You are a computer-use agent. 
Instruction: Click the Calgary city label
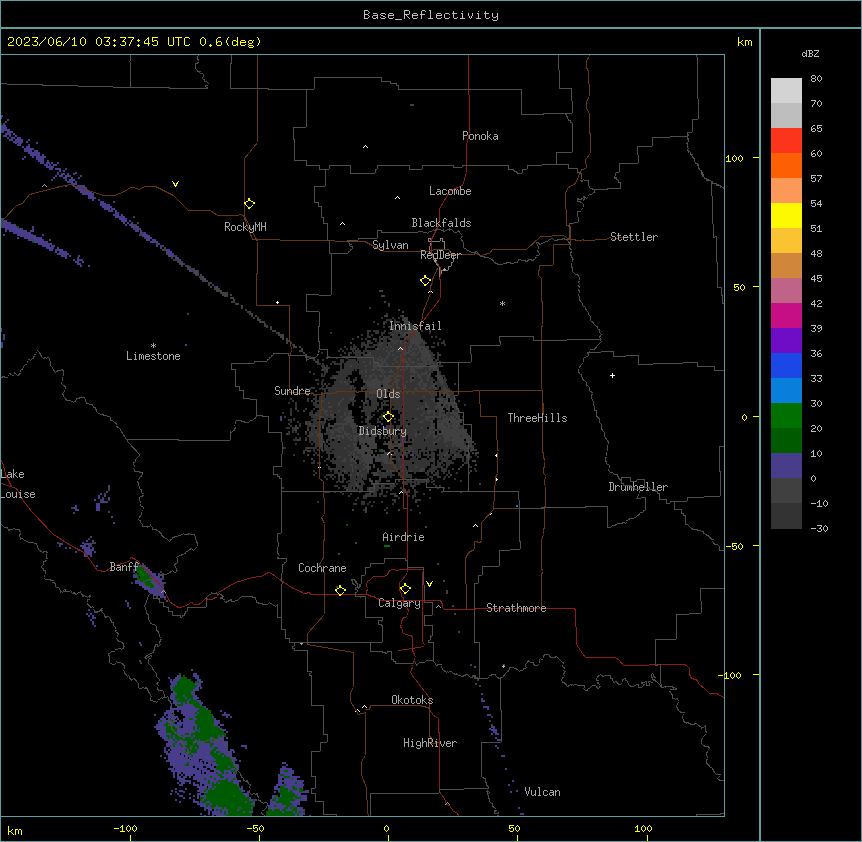(x=399, y=603)
